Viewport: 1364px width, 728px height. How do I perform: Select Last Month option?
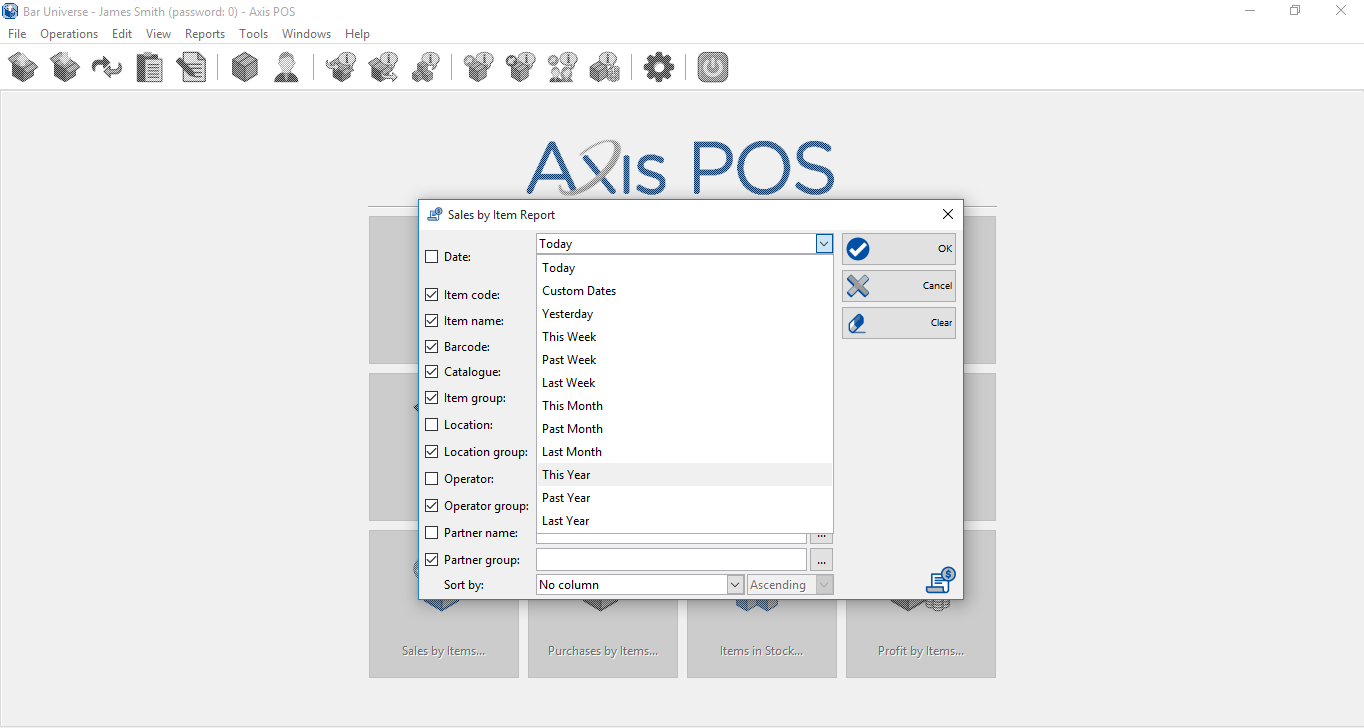684,452
